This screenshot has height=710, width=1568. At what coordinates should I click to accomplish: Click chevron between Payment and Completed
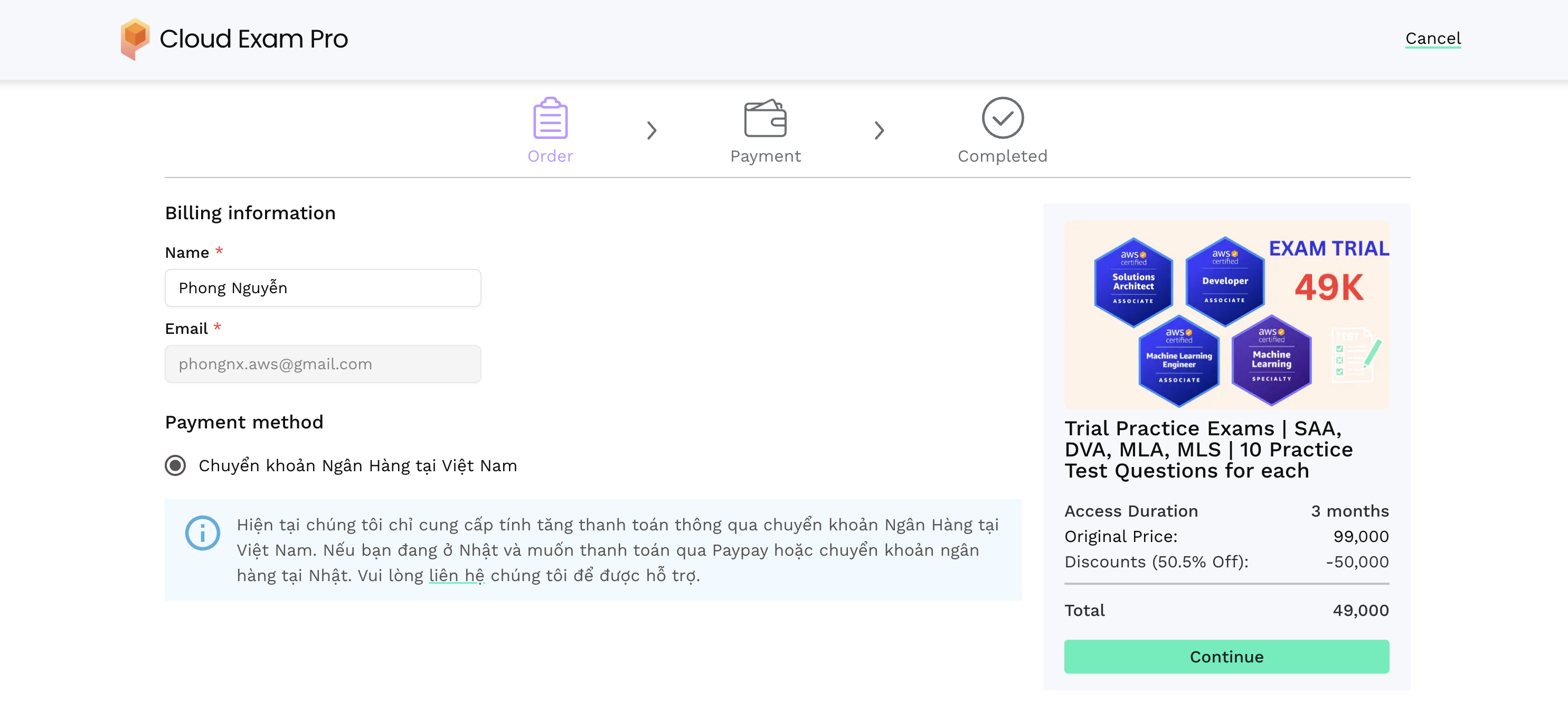pos(879,130)
